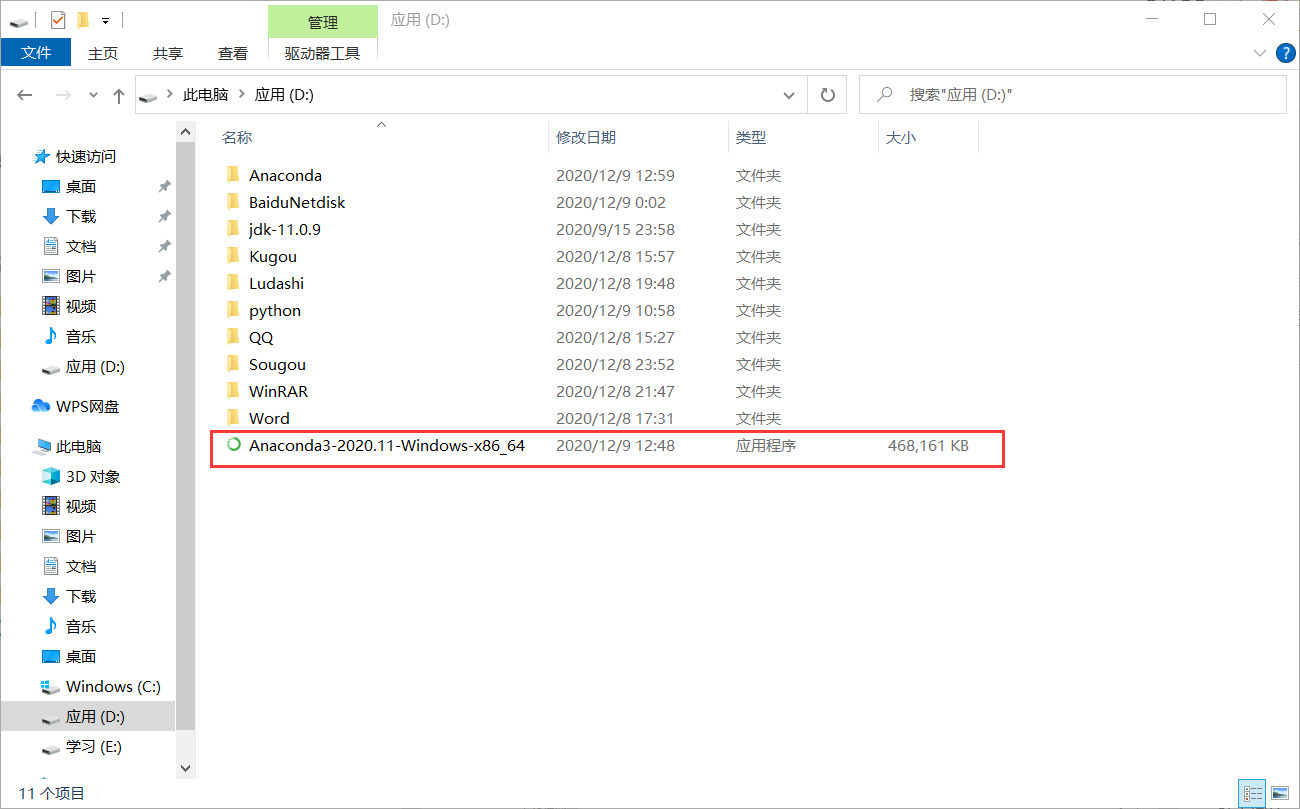The image size is (1300, 809).
Task: Click 应用 (D:) in the address bar
Action: pyautogui.click(x=284, y=95)
